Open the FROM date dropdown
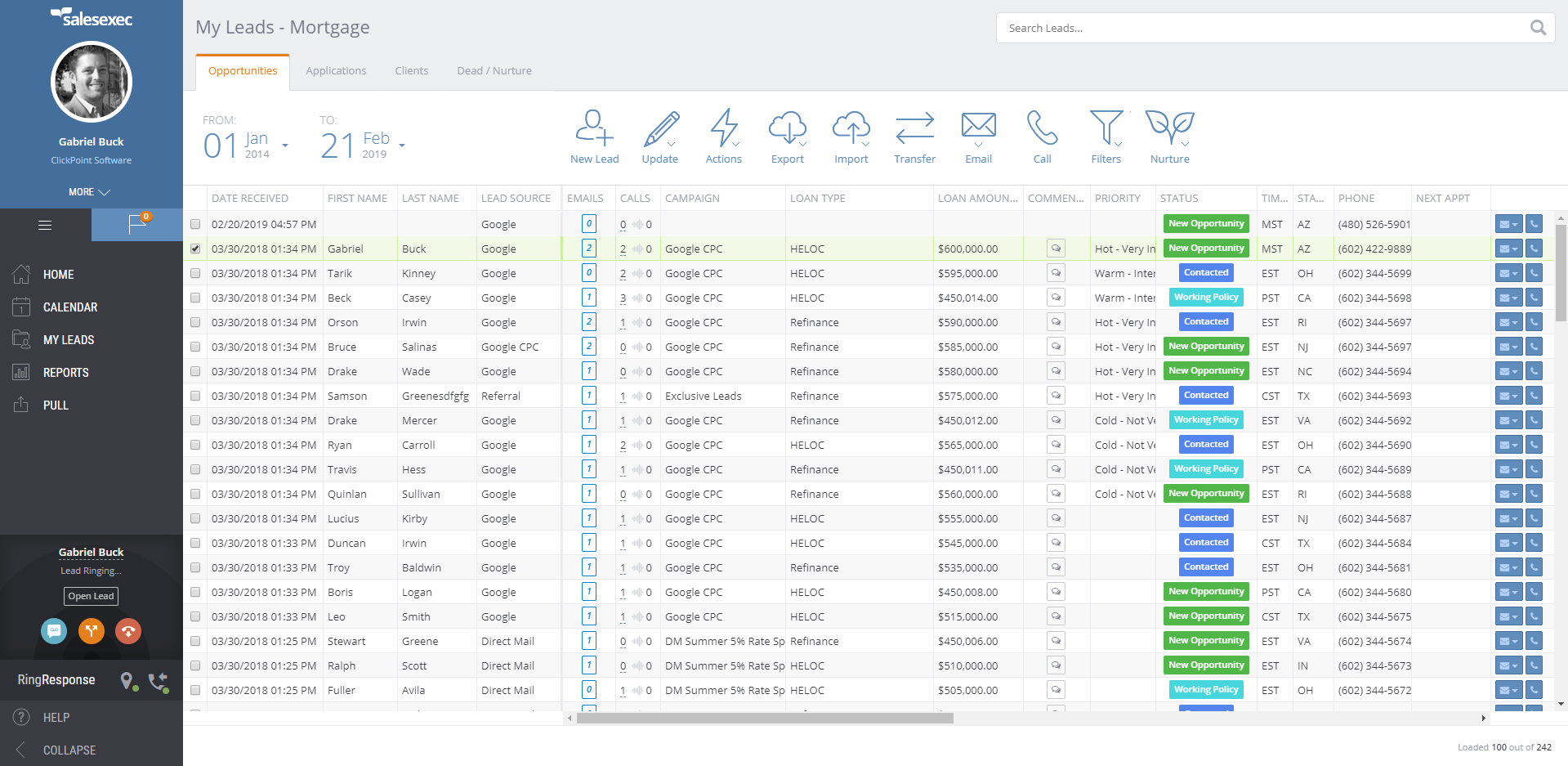Viewport: 1568px width, 766px height. (x=285, y=146)
